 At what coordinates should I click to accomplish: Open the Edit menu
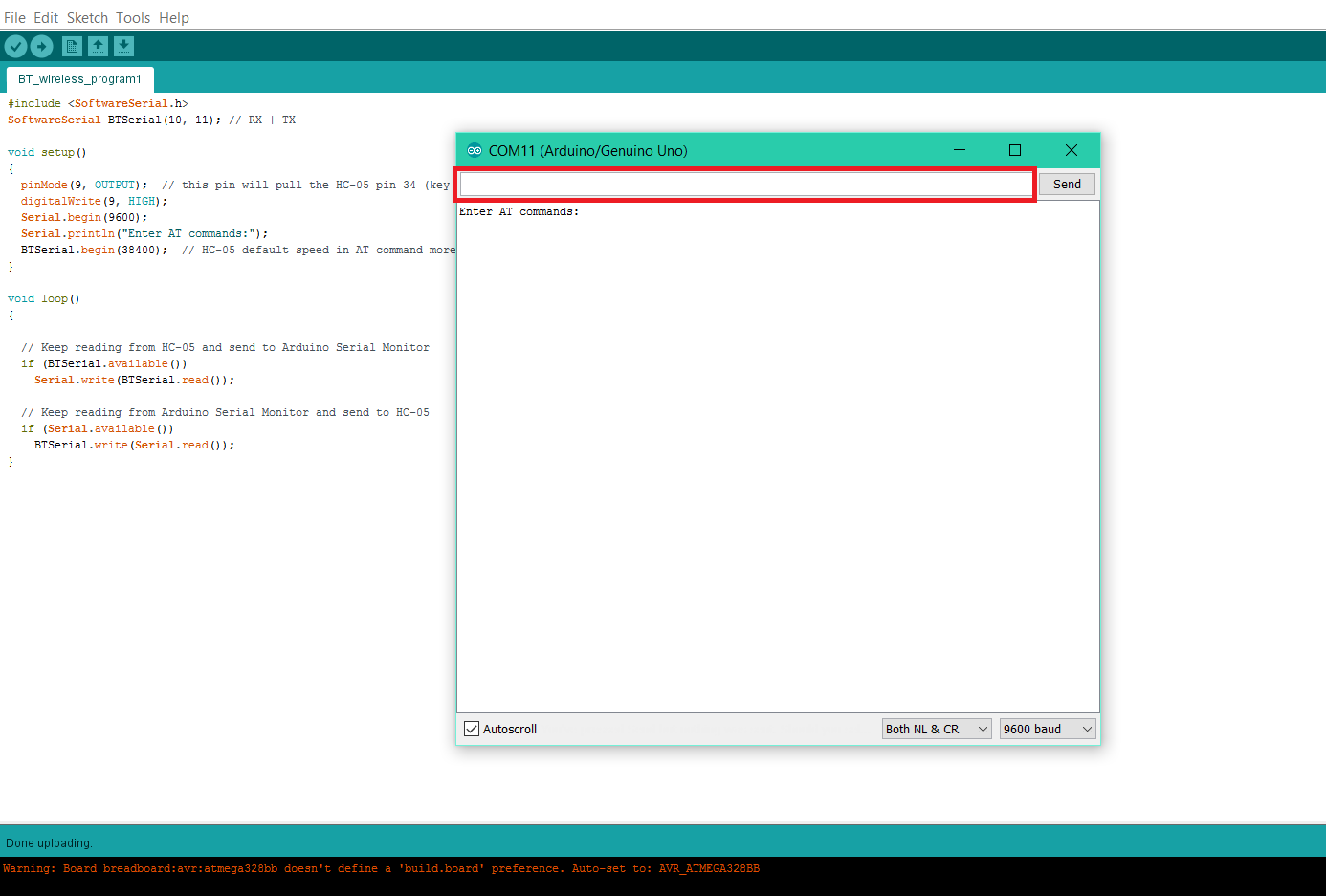click(46, 17)
